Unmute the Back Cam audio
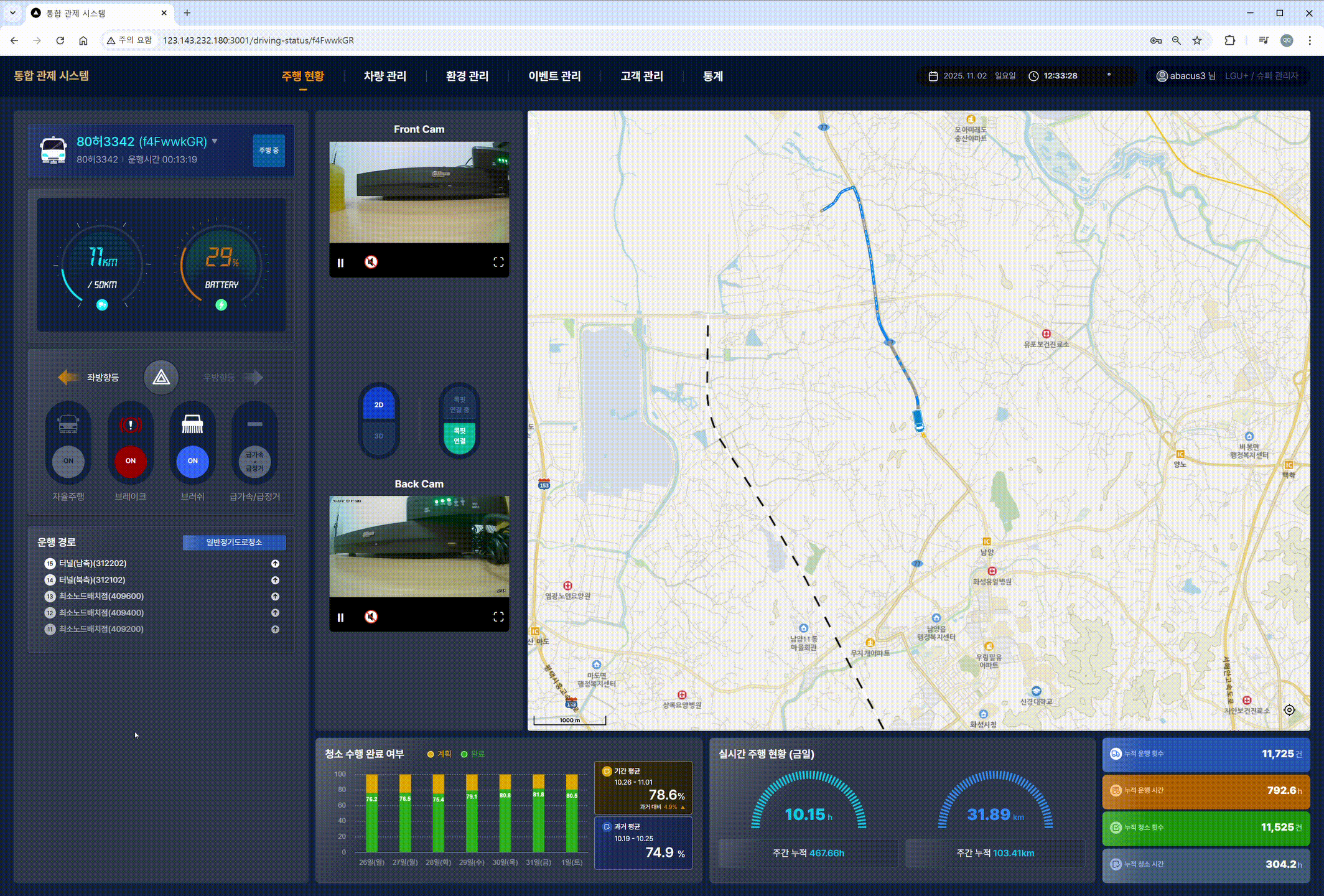Screen dimensions: 1324x896 coord(371,617)
